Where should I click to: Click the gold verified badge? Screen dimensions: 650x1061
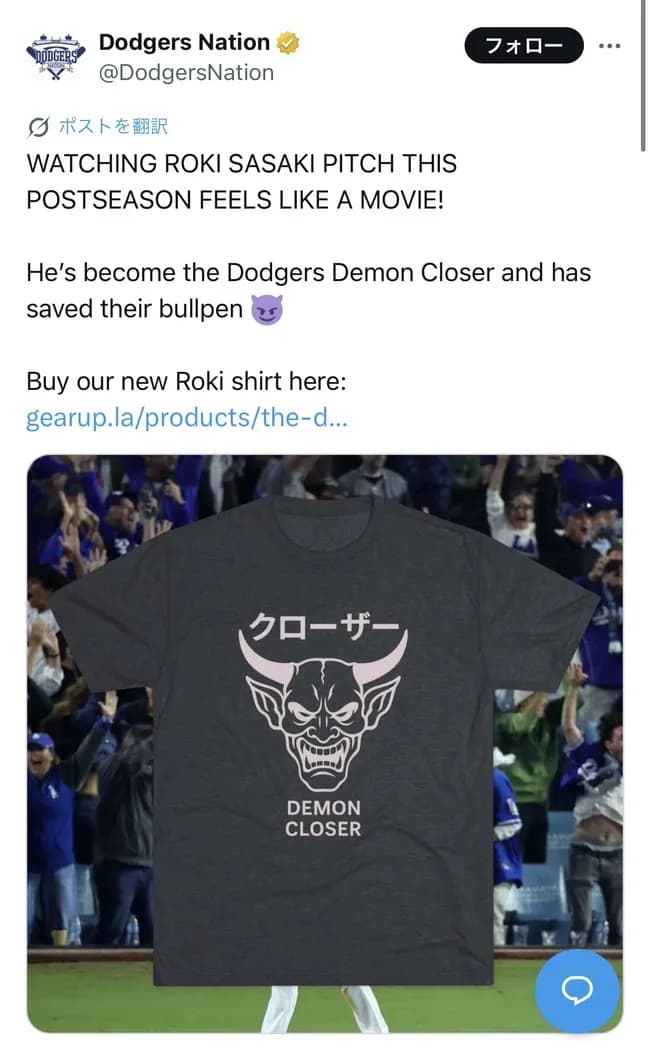click(289, 43)
